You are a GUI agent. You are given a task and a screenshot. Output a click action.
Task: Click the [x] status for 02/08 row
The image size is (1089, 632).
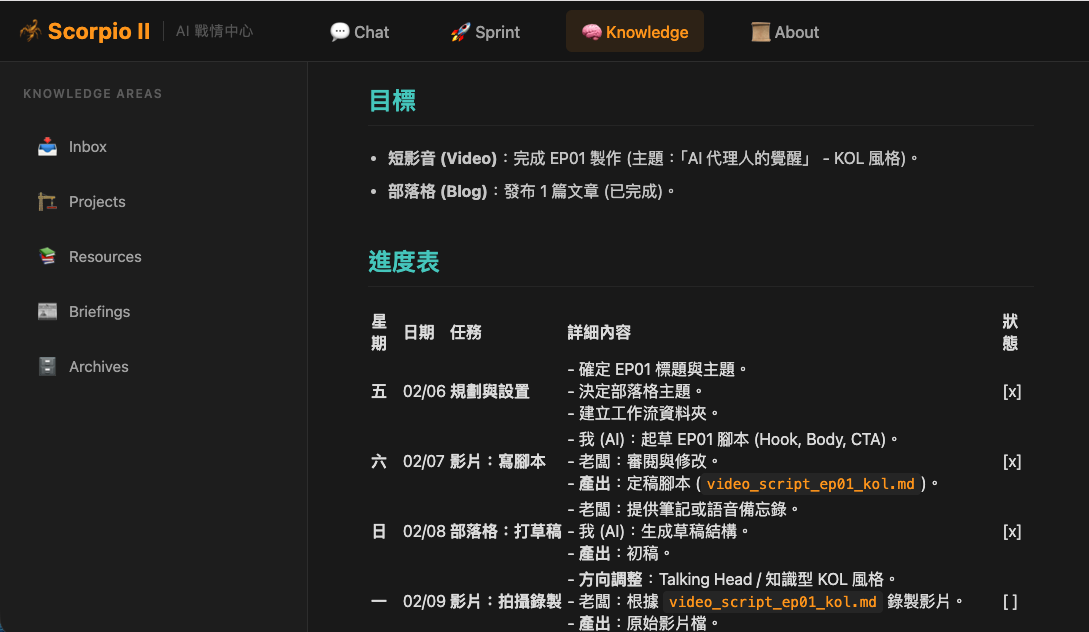pos(1012,532)
